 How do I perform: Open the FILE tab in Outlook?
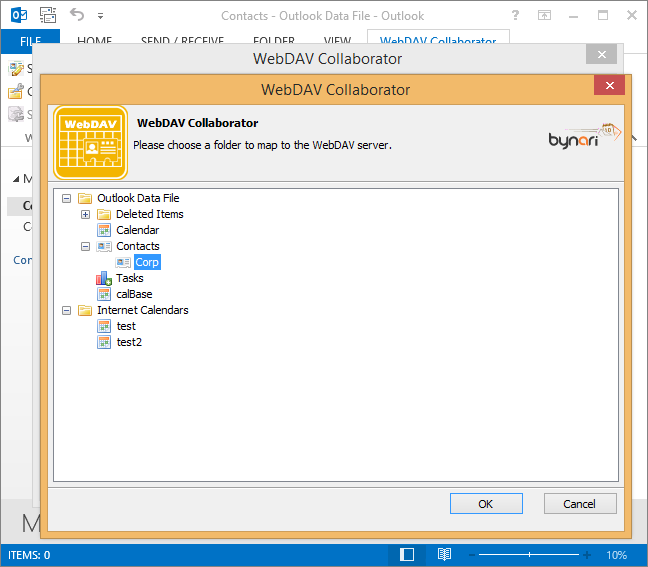31,41
